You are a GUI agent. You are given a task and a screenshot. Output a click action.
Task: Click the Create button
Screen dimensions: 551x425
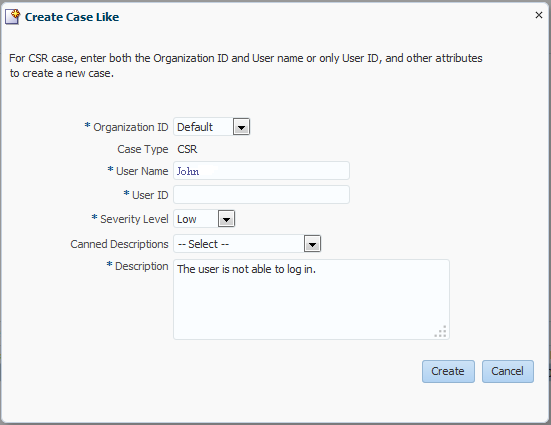(448, 371)
